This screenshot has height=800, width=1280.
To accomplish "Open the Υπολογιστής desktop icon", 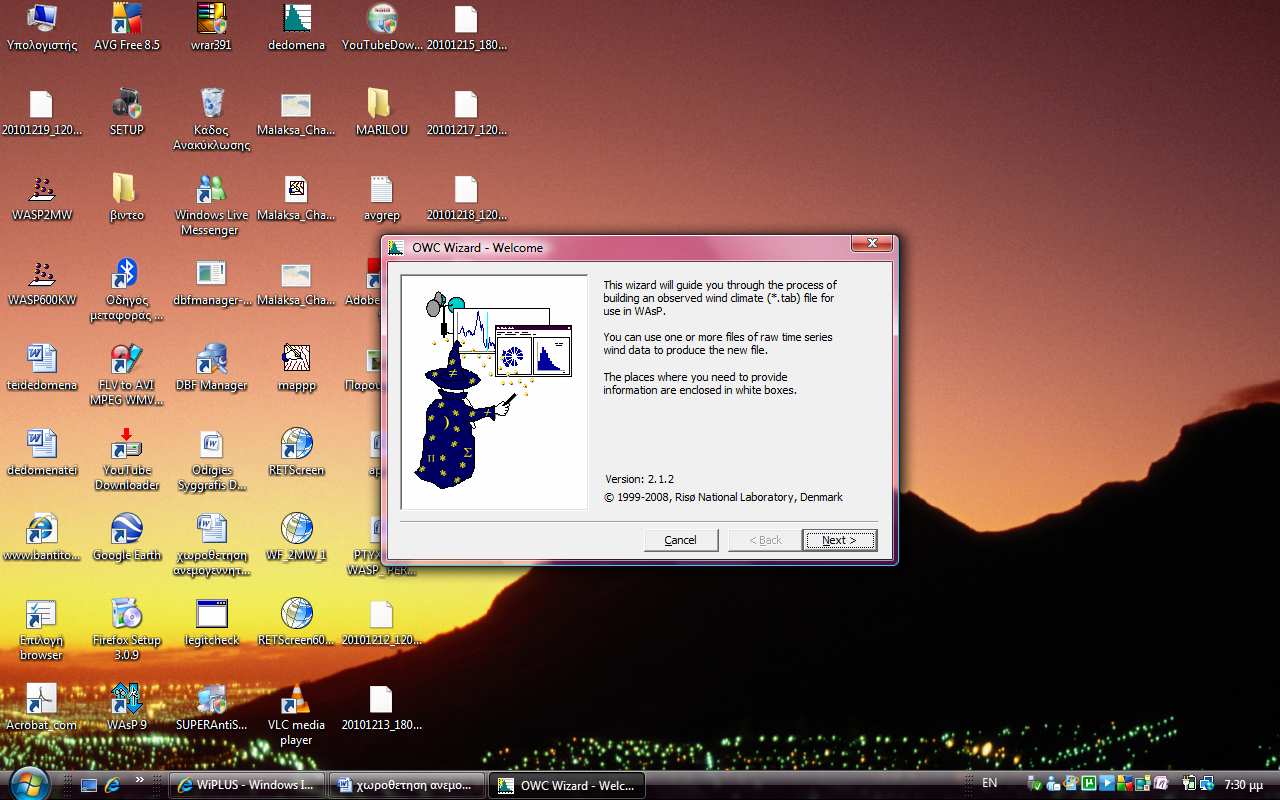I will [42, 28].
